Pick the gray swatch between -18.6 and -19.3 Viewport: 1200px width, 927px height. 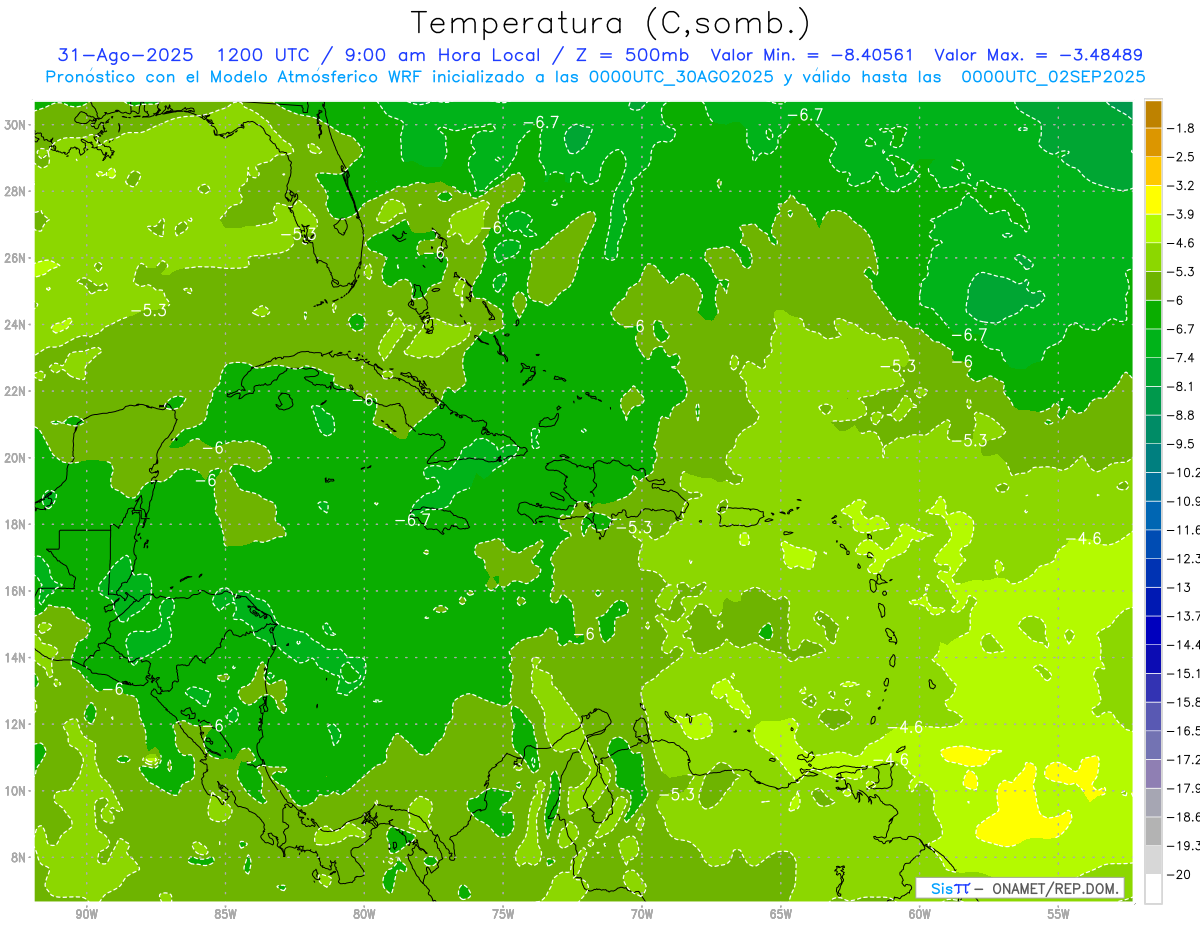(1154, 831)
